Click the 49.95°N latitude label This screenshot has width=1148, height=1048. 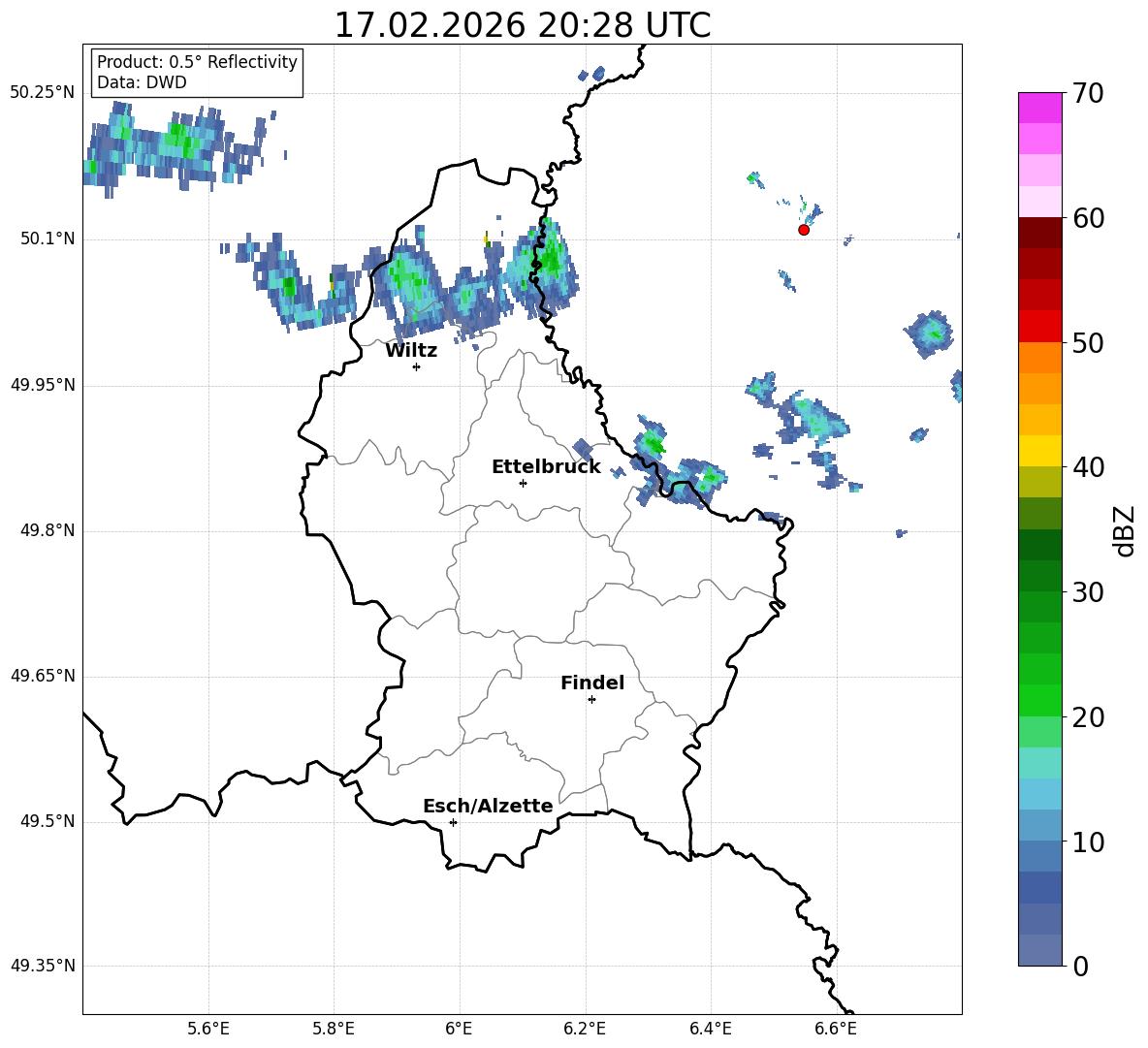point(43,385)
